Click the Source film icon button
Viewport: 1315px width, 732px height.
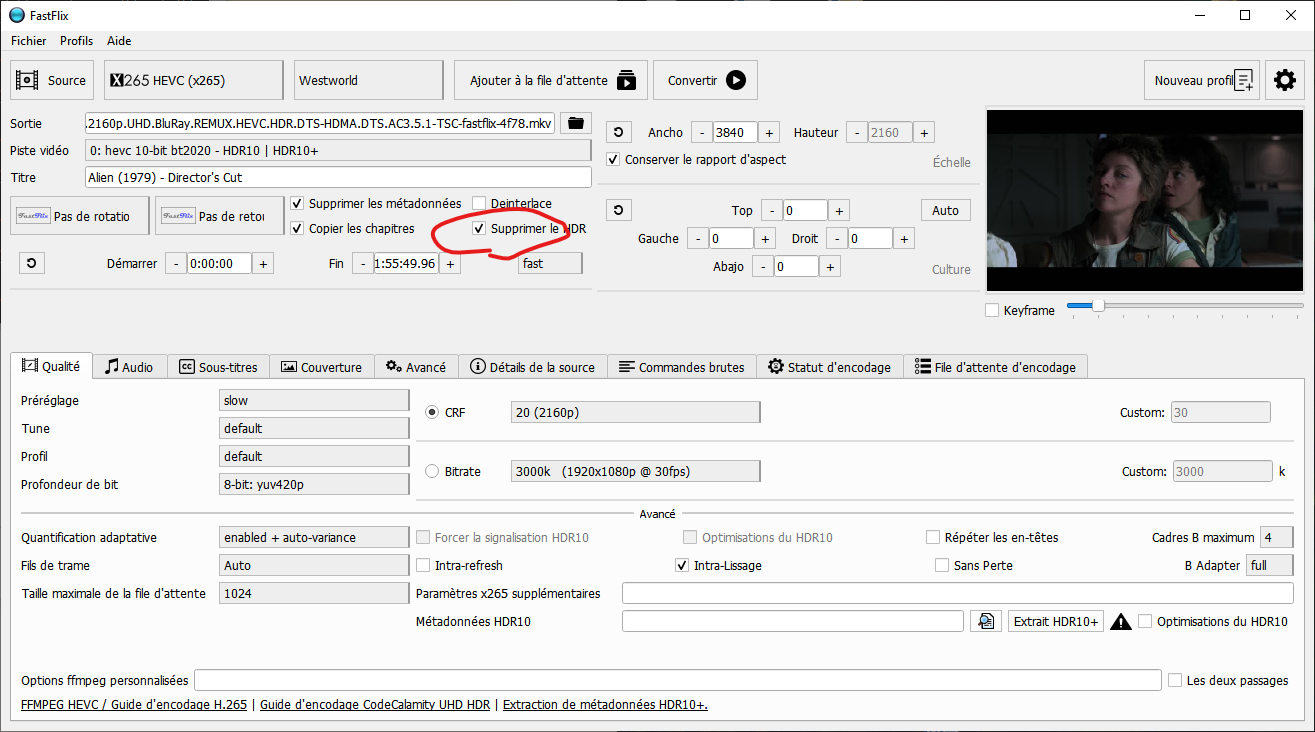click(x=52, y=80)
